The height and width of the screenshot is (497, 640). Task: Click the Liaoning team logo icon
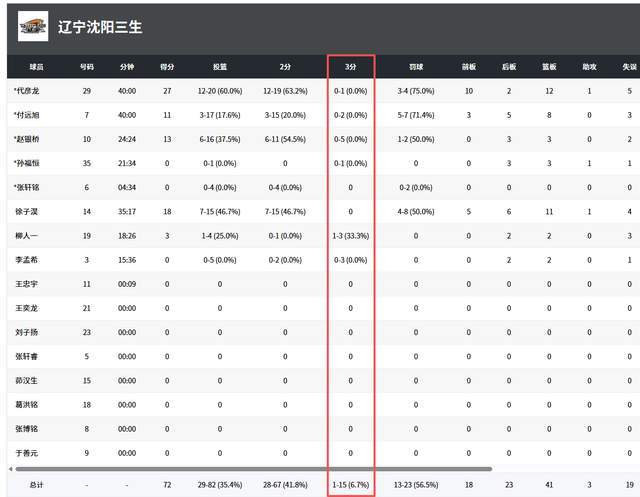click(33, 26)
